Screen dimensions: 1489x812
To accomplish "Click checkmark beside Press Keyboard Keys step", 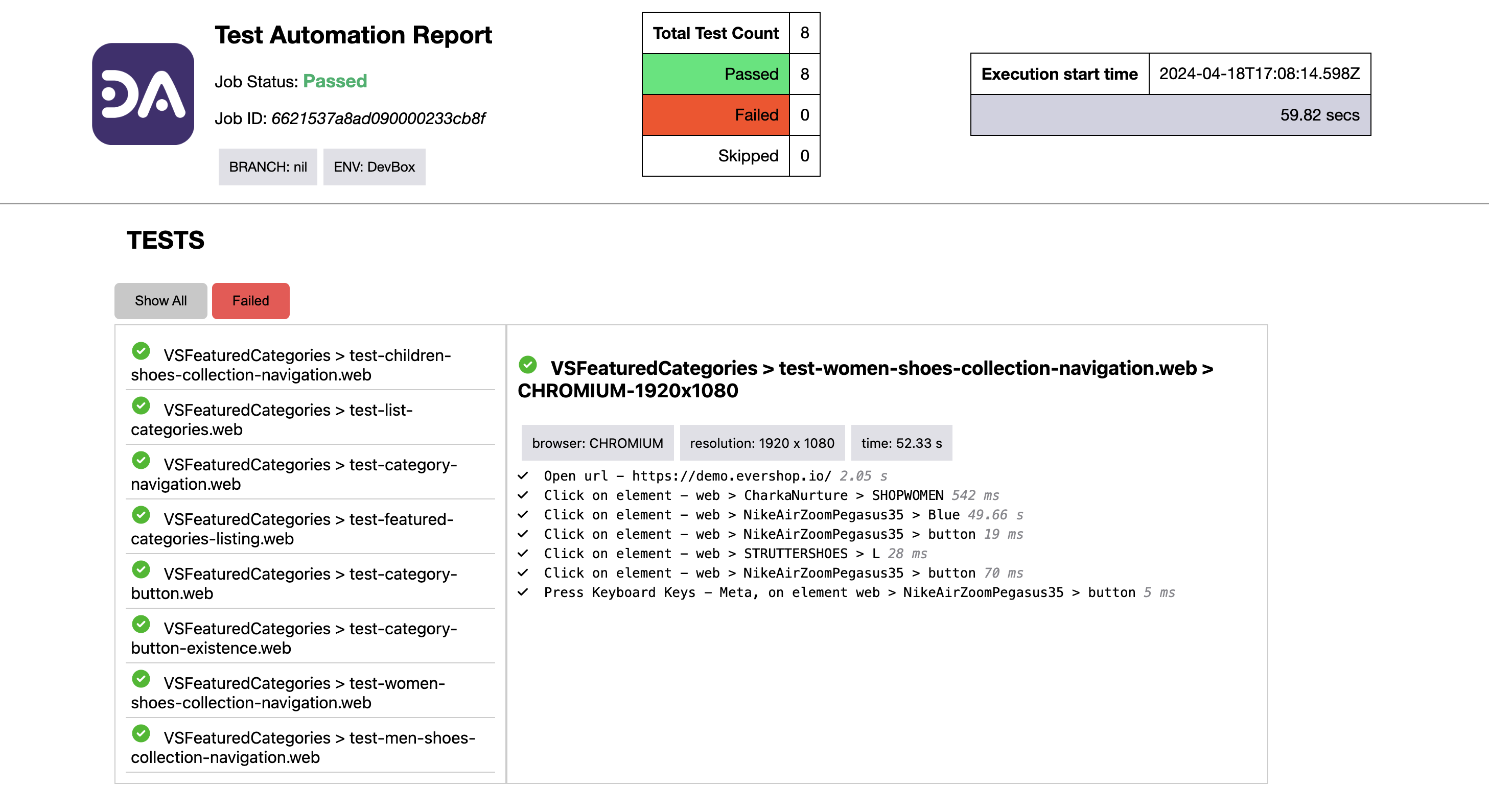I will pyautogui.click(x=523, y=592).
